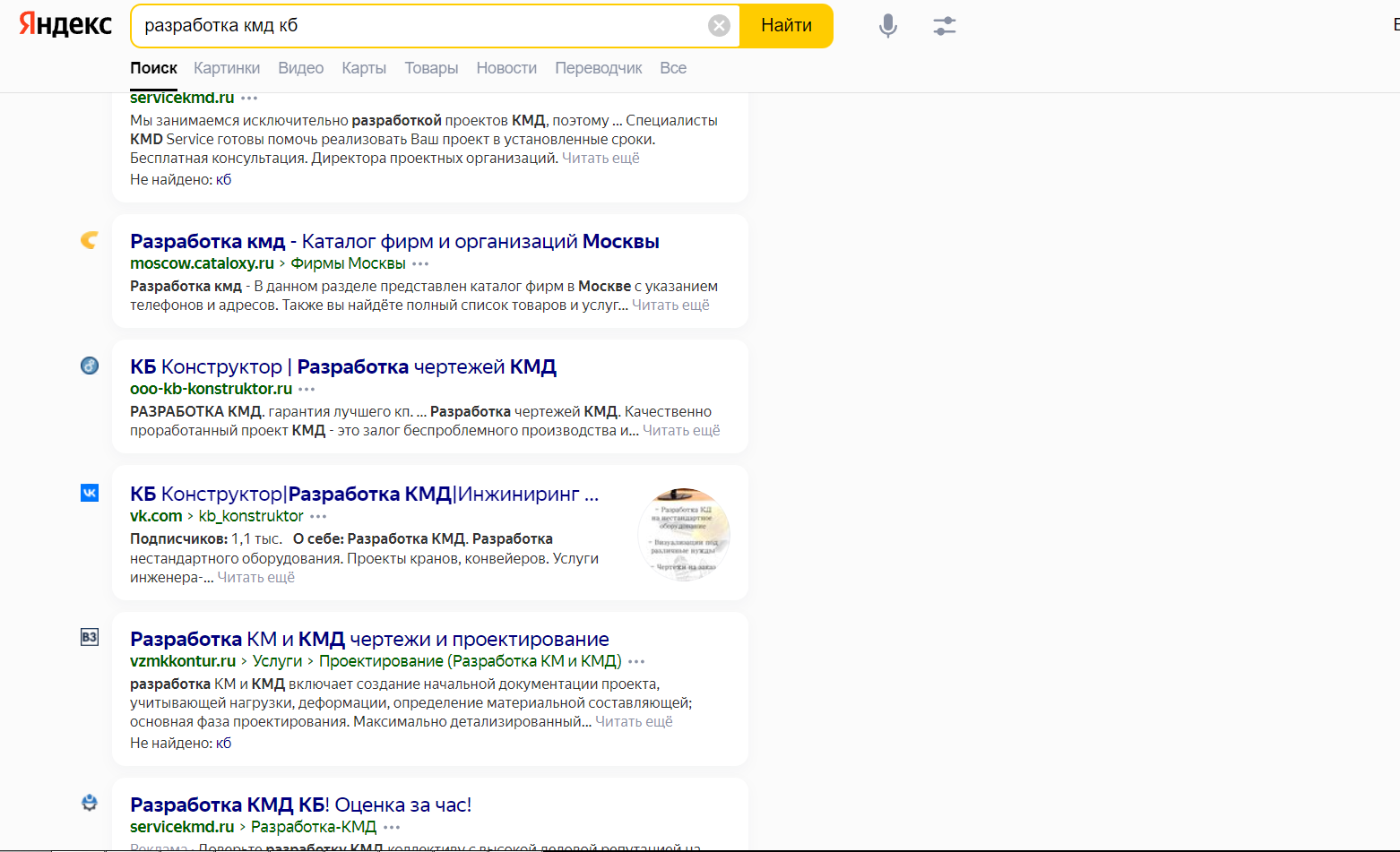The height and width of the screenshot is (852, 1400).
Task: Click the vzmkkontur.ru result favicon
Action: [x=90, y=637]
